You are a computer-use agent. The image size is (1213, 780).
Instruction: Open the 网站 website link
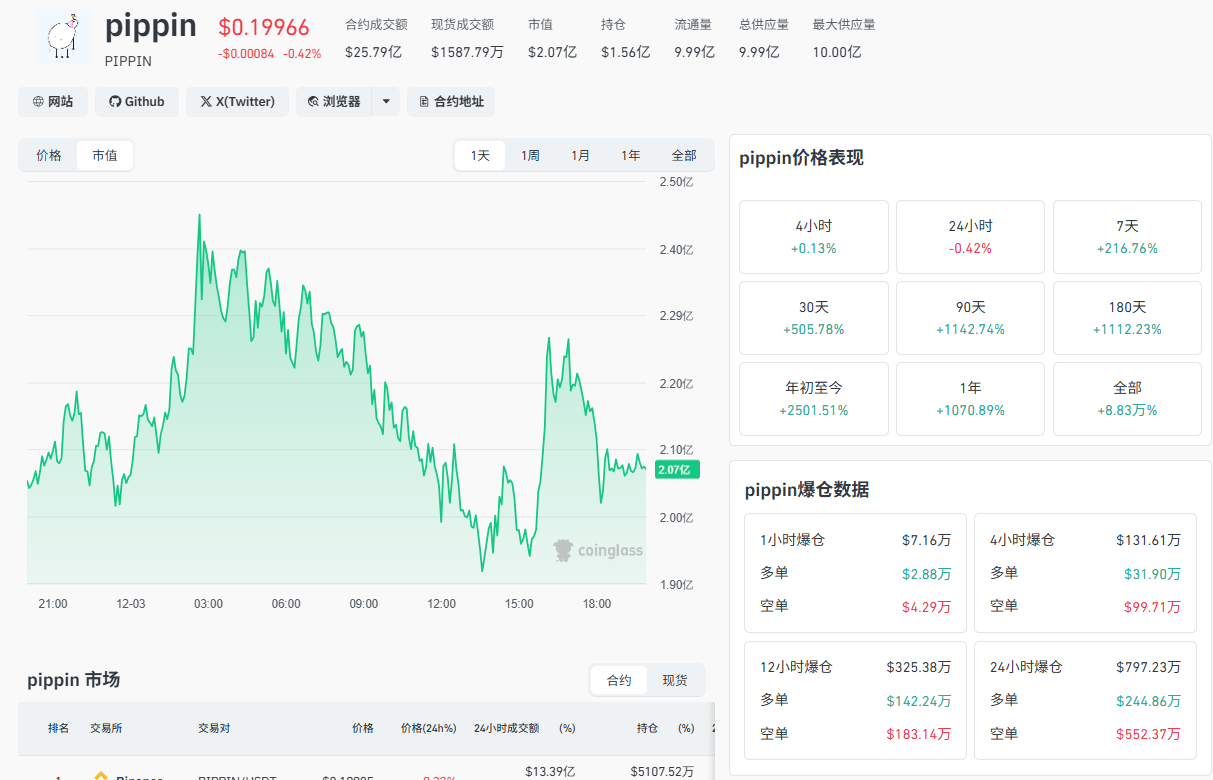(x=53, y=101)
